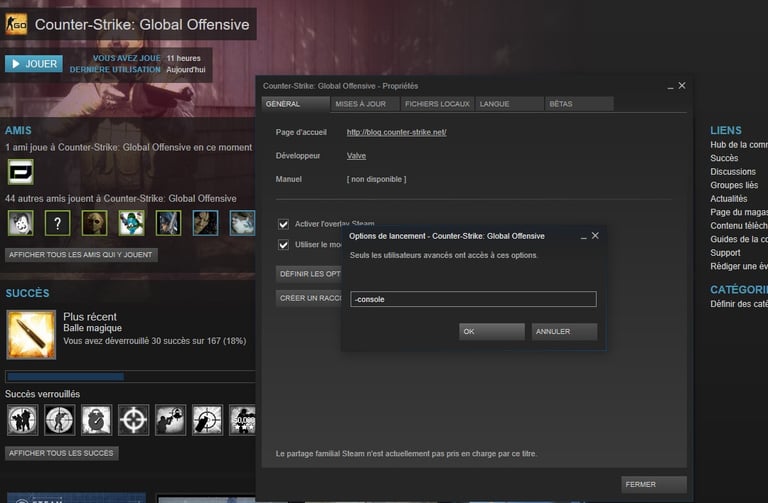Open the shooter with padlock locked achievement
This screenshot has height=503, width=768.
tap(170, 420)
